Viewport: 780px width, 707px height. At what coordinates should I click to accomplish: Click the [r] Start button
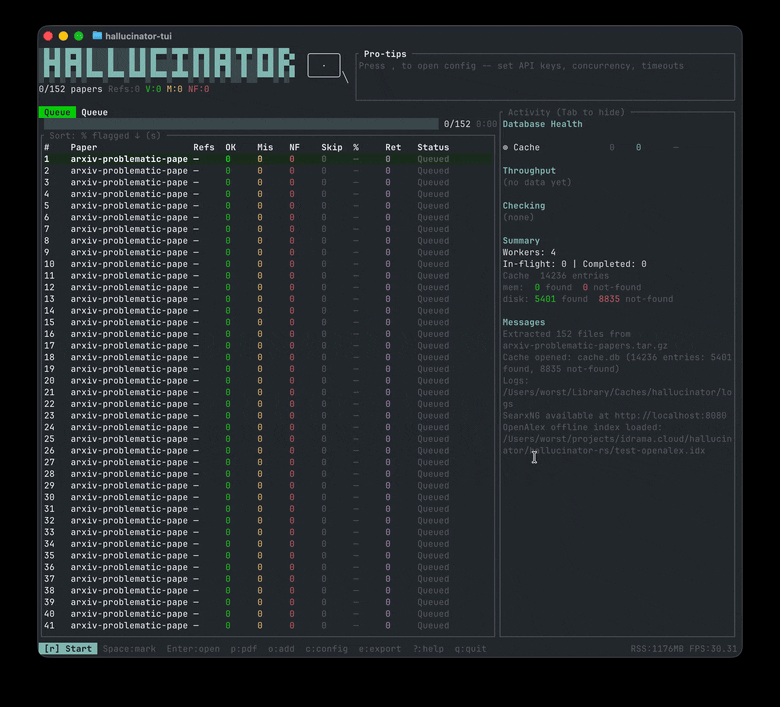[x=68, y=649]
